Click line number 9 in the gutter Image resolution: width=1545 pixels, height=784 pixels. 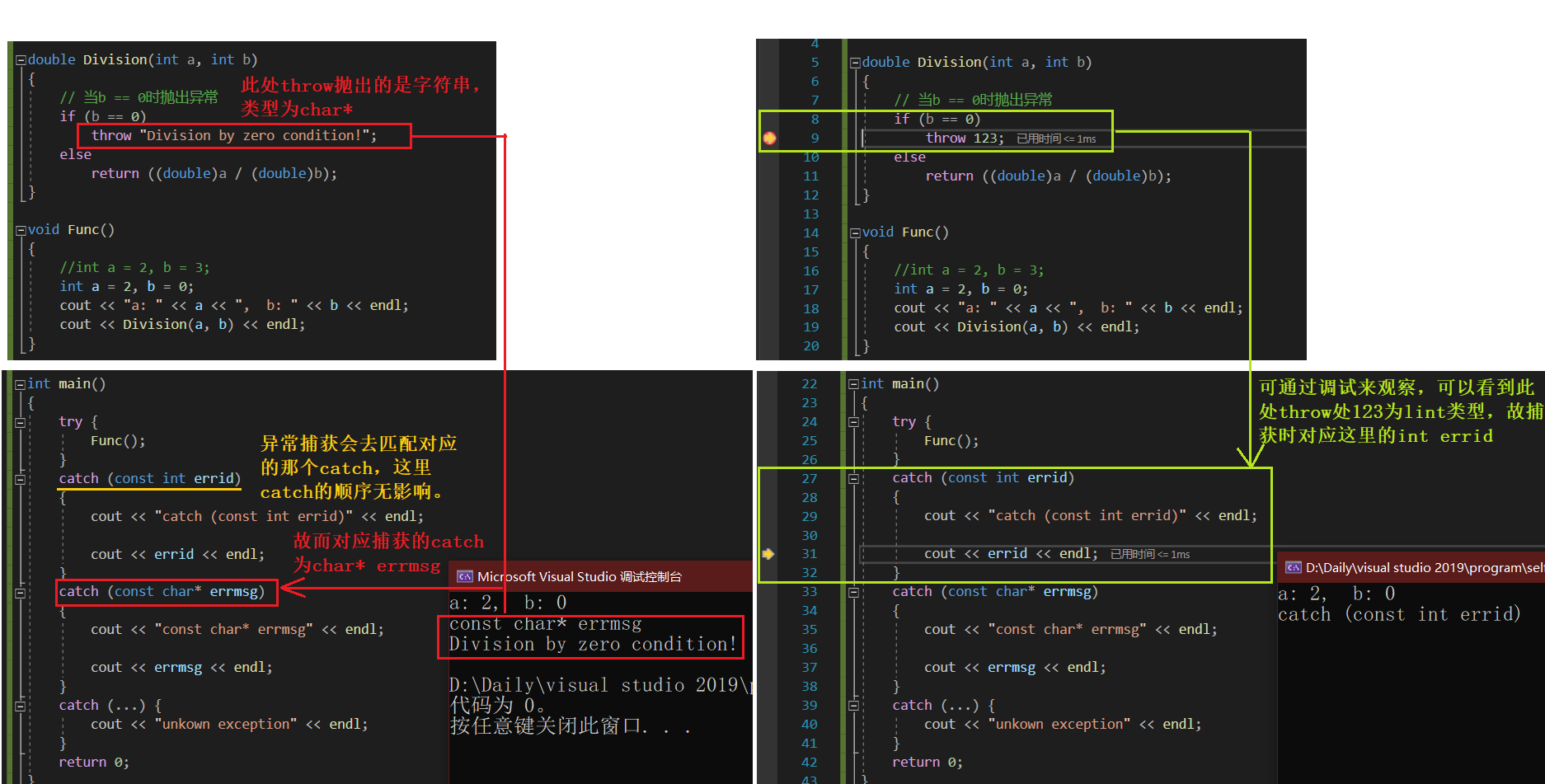pyautogui.click(x=815, y=138)
